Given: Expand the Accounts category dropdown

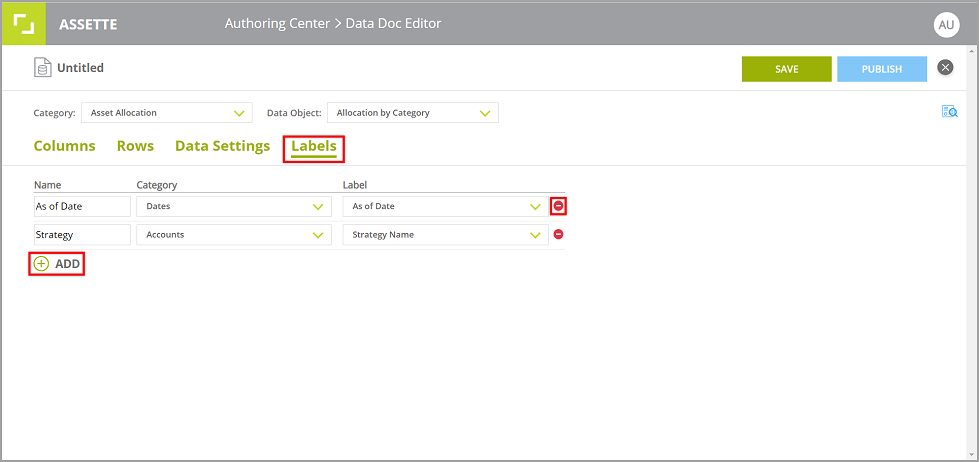Looking at the screenshot, I should (234, 235).
